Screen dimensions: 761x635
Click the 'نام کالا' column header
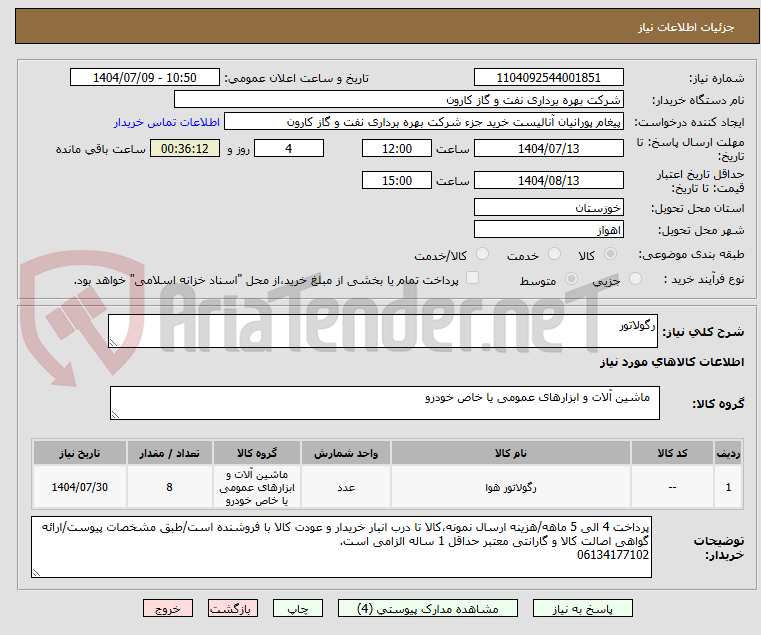point(511,453)
